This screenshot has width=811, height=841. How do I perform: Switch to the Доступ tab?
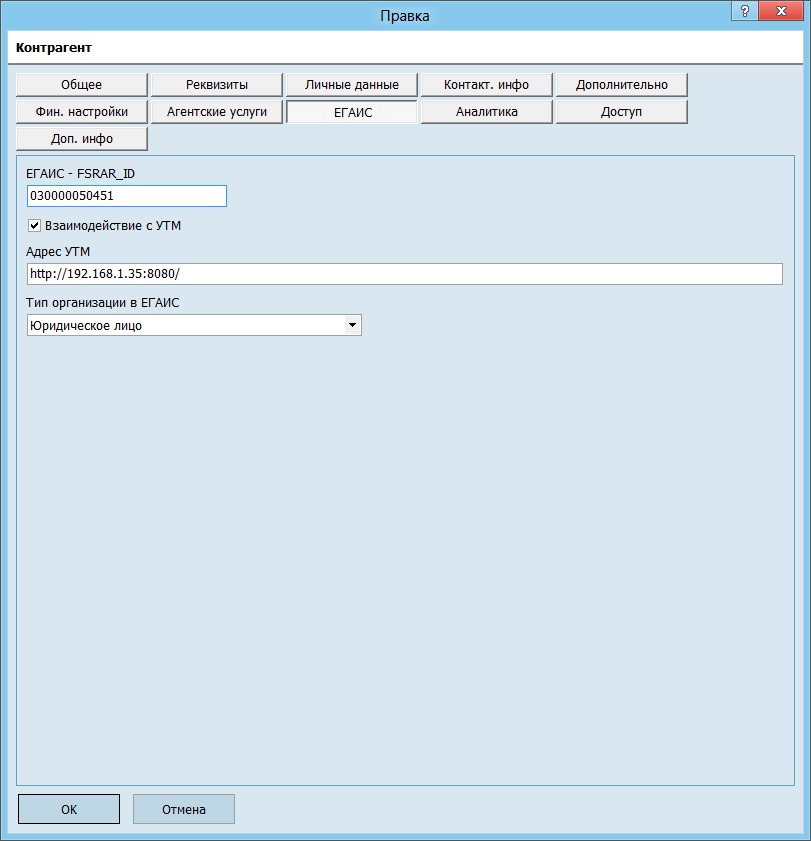[622, 112]
